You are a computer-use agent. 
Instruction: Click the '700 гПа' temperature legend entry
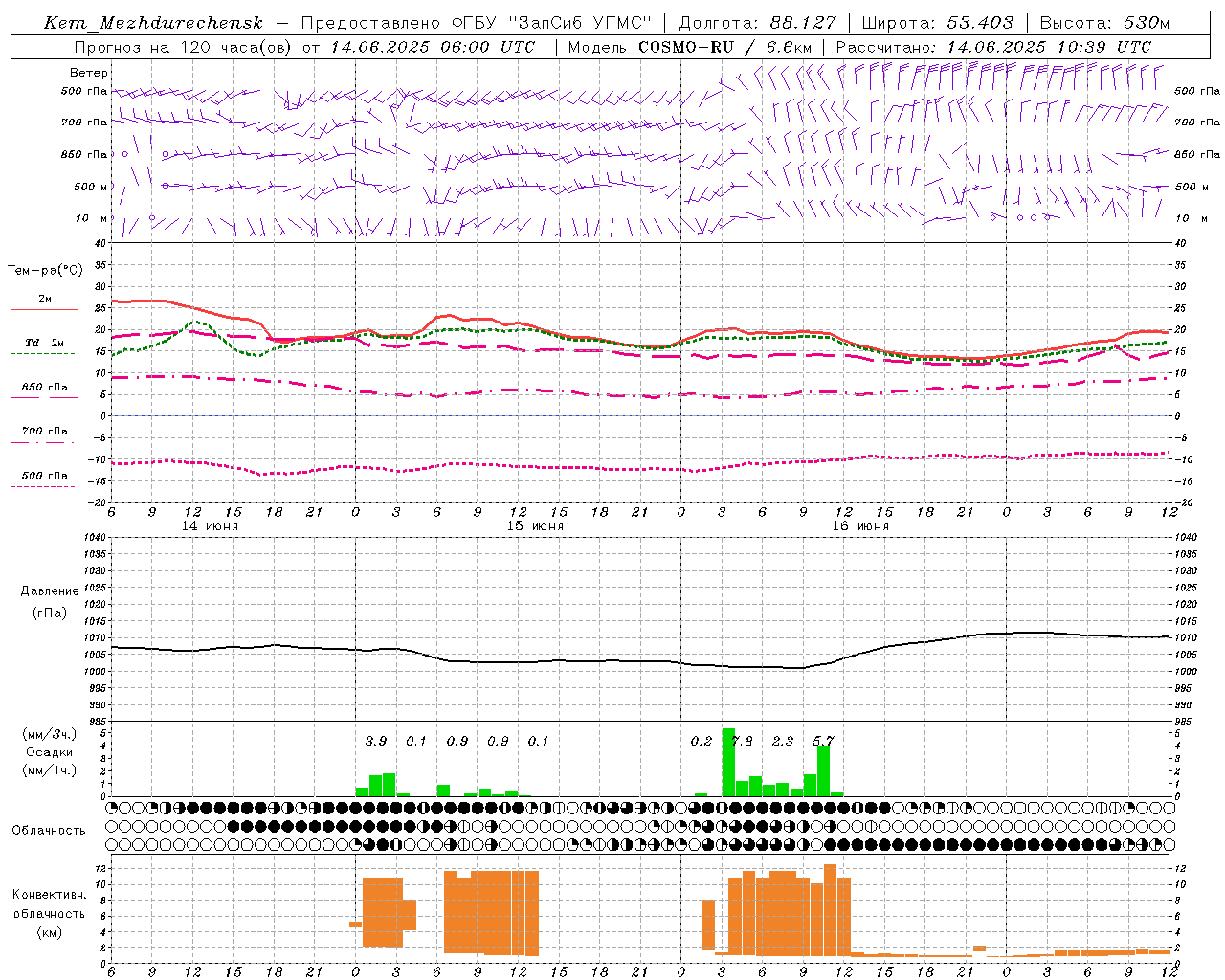point(45,431)
